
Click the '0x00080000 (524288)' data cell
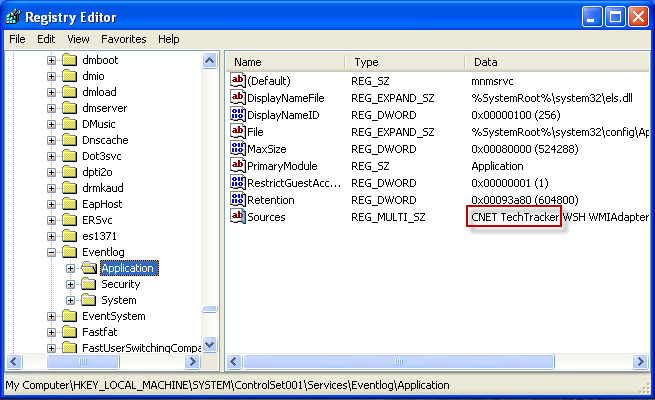pyautogui.click(x=525, y=149)
